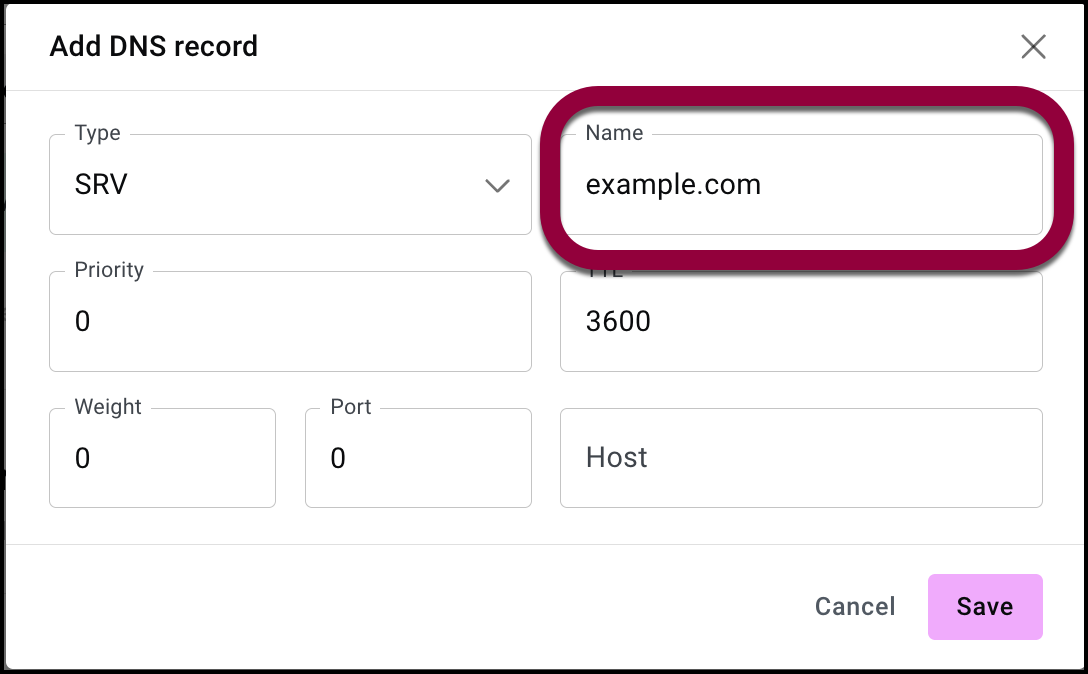Close the Add DNS record dialog
Image resolution: width=1088 pixels, height=674 pixels.
[x=1033, y=46]
